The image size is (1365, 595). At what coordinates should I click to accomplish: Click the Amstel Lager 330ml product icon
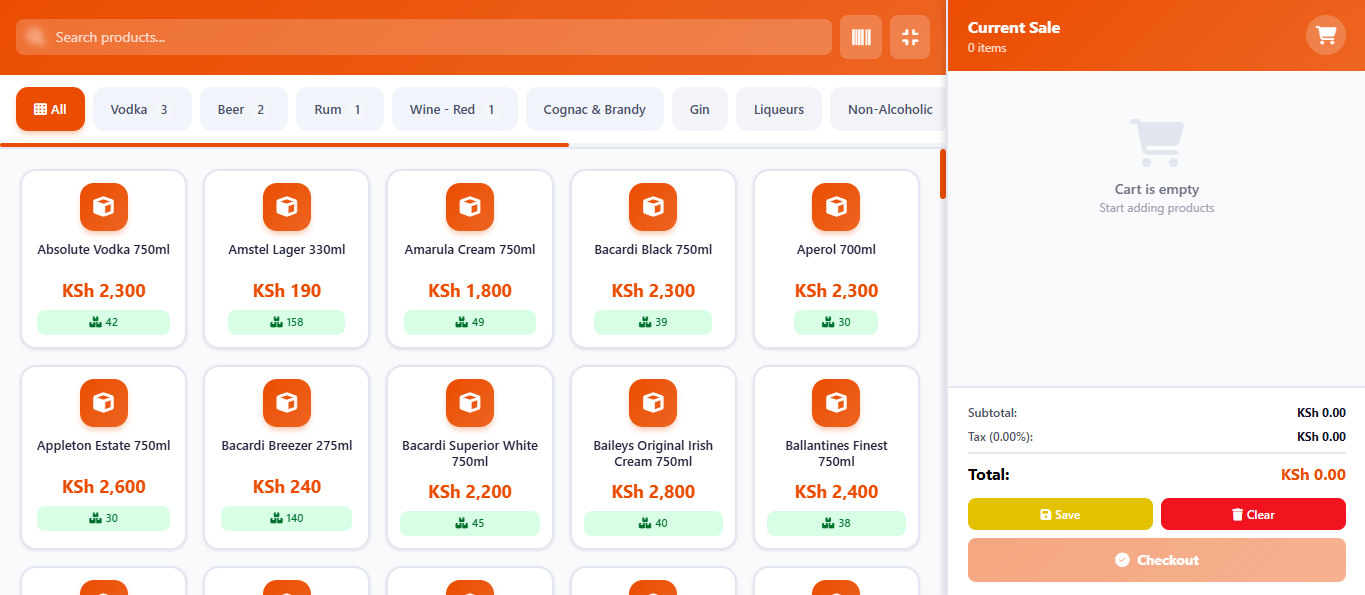point(287,207)
